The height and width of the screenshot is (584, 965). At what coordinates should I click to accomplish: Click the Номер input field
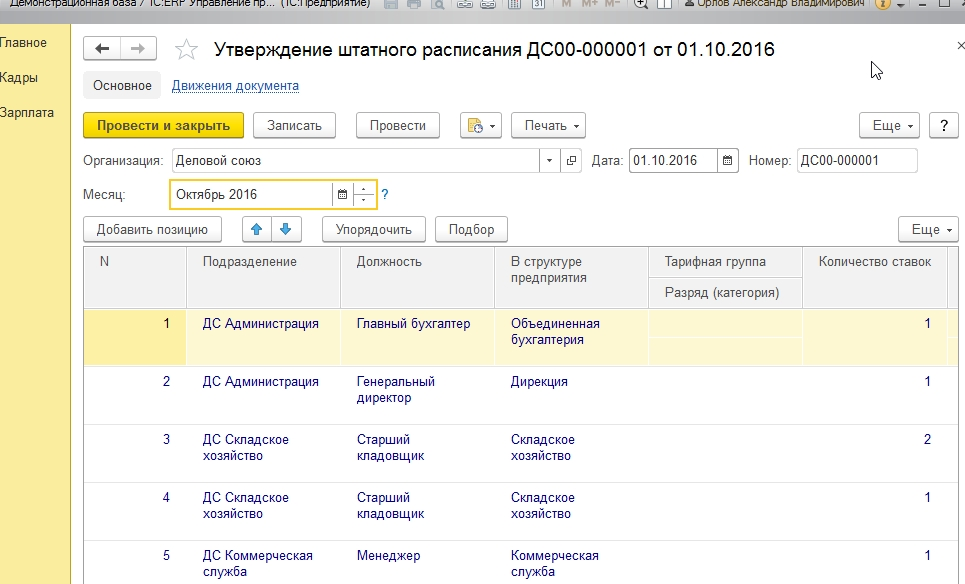click(856, 160)
